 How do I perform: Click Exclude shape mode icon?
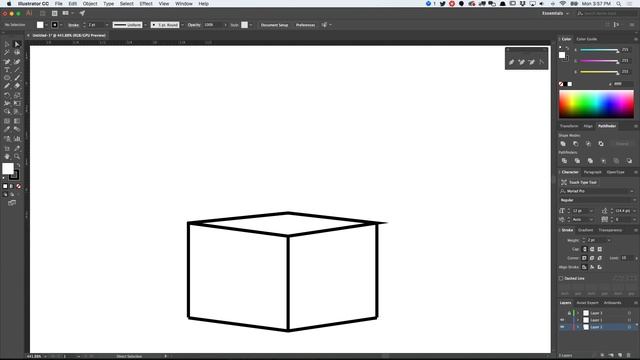[601, 144]
